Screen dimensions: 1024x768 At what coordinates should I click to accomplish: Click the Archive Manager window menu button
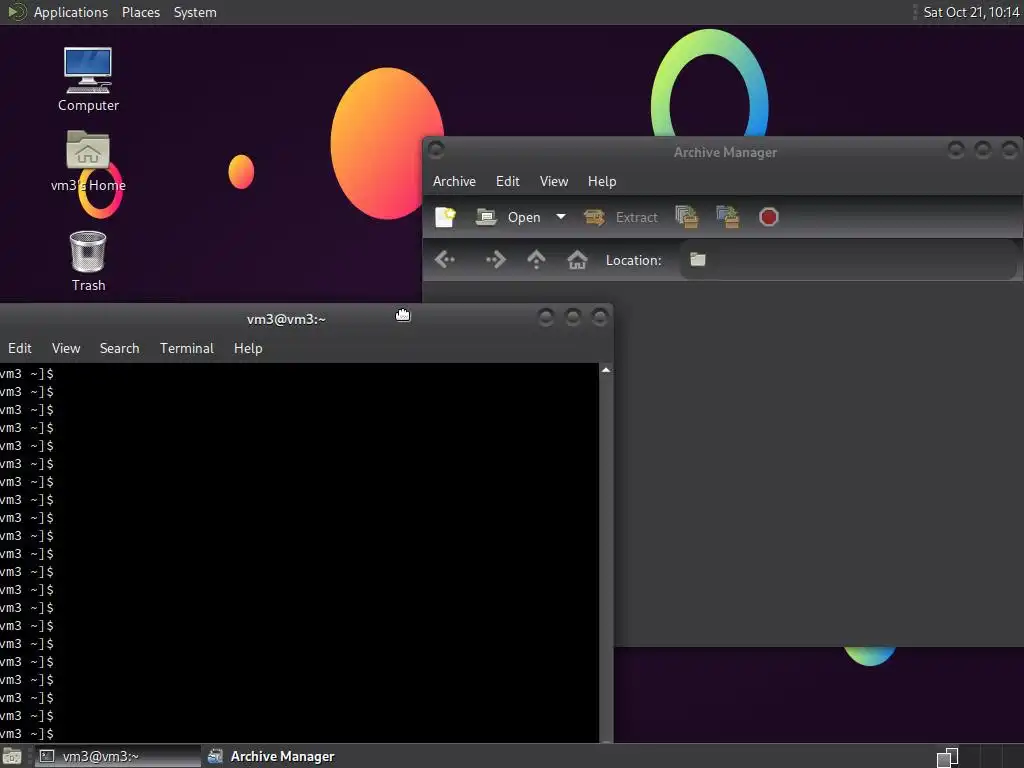[x=436, y=150]
